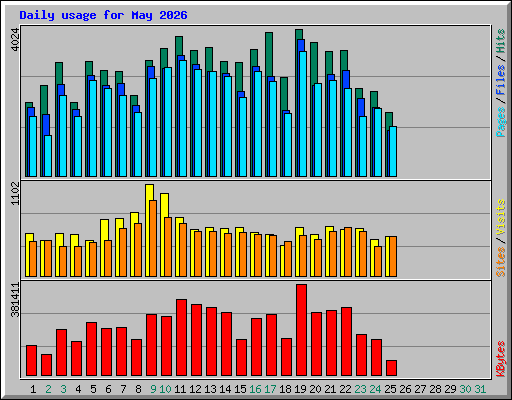The width and height of the screenshot is (512, 400).
Task: Click green day label 3
Action: coord(63,389)
